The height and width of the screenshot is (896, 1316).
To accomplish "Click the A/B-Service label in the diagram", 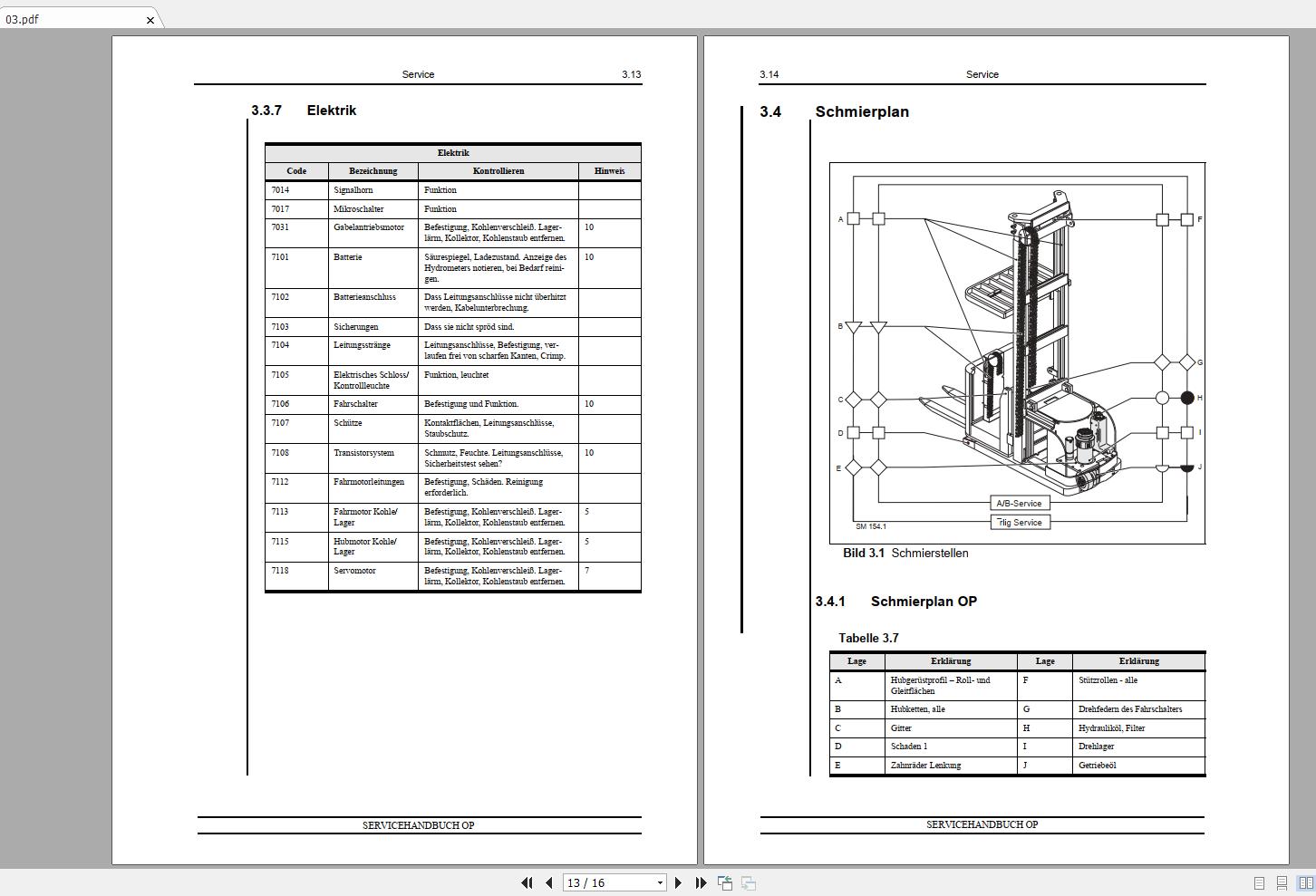I will point(1018,503).
